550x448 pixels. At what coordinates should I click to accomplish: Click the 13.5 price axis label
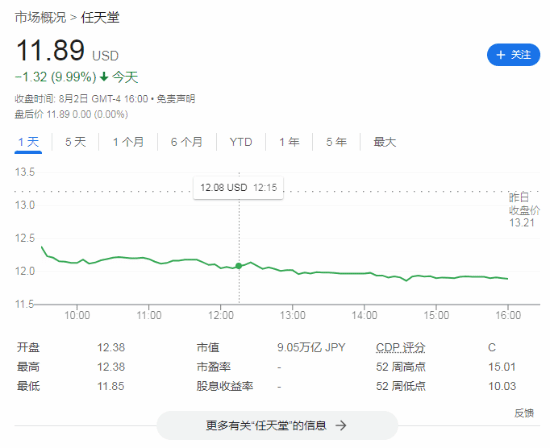click(25, 172)
